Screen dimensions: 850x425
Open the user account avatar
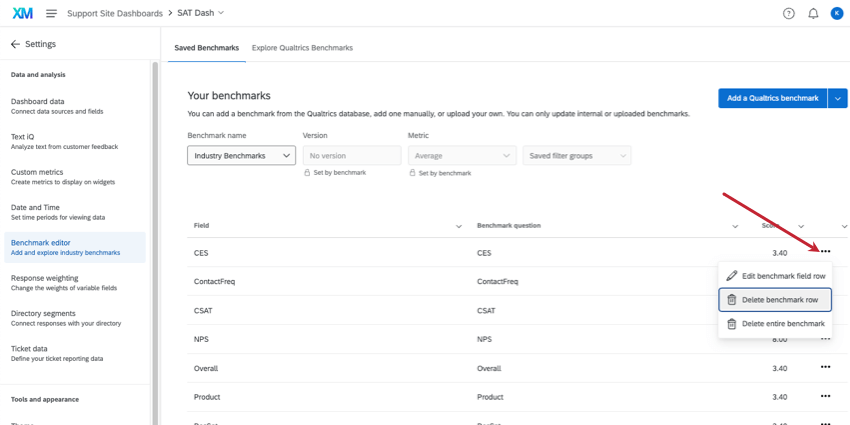tap(837, 13)
